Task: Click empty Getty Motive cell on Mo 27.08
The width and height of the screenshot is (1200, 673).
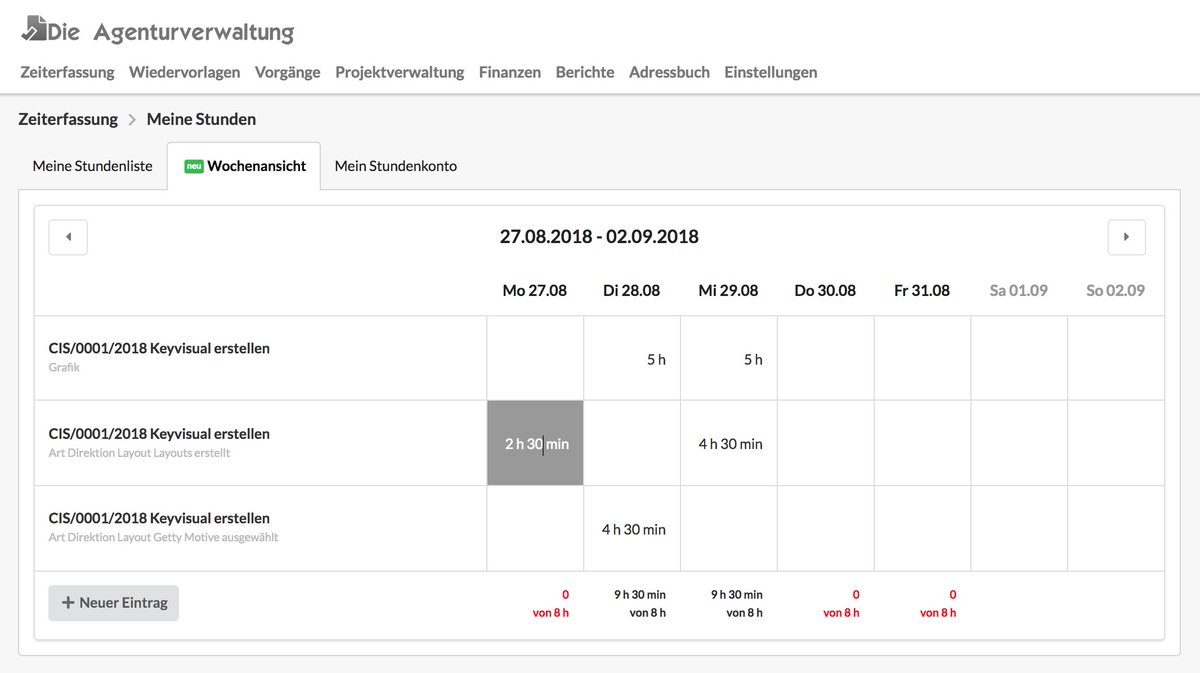Action: 535,529
